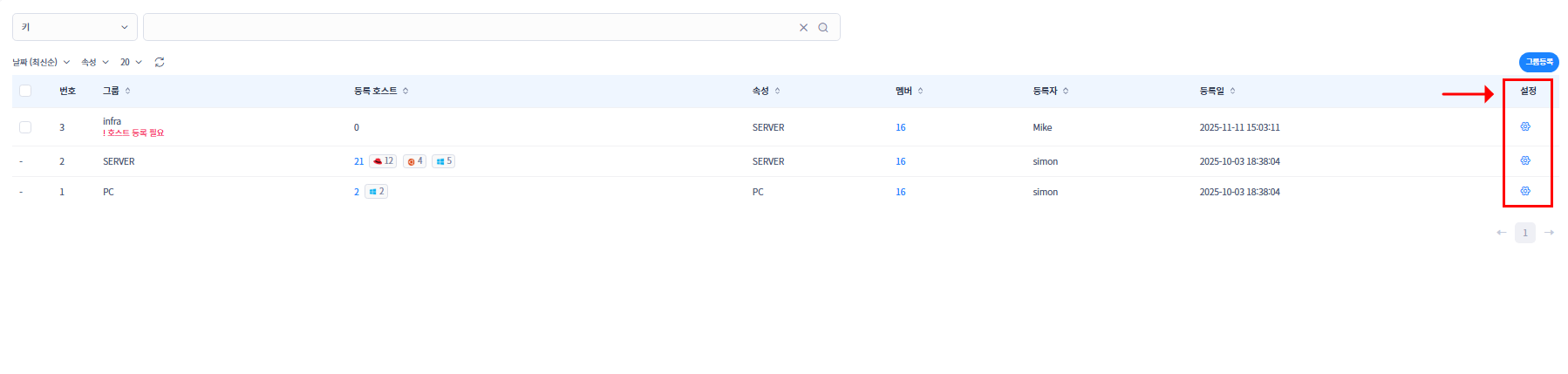Change page size via the 20 dropdown
The image size is (1568, 374).
point(131,62)
